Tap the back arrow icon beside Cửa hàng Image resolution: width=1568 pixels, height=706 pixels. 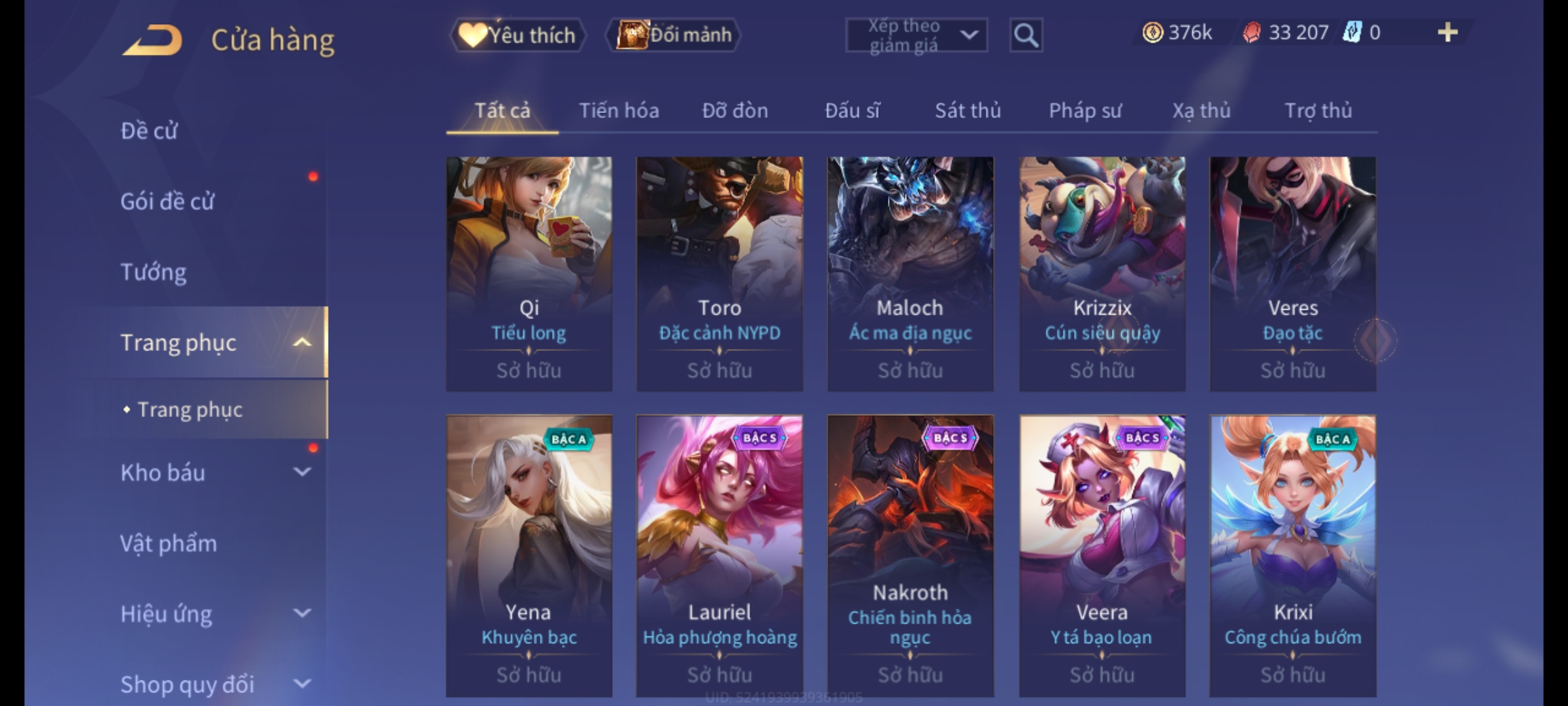coord(152,40)
